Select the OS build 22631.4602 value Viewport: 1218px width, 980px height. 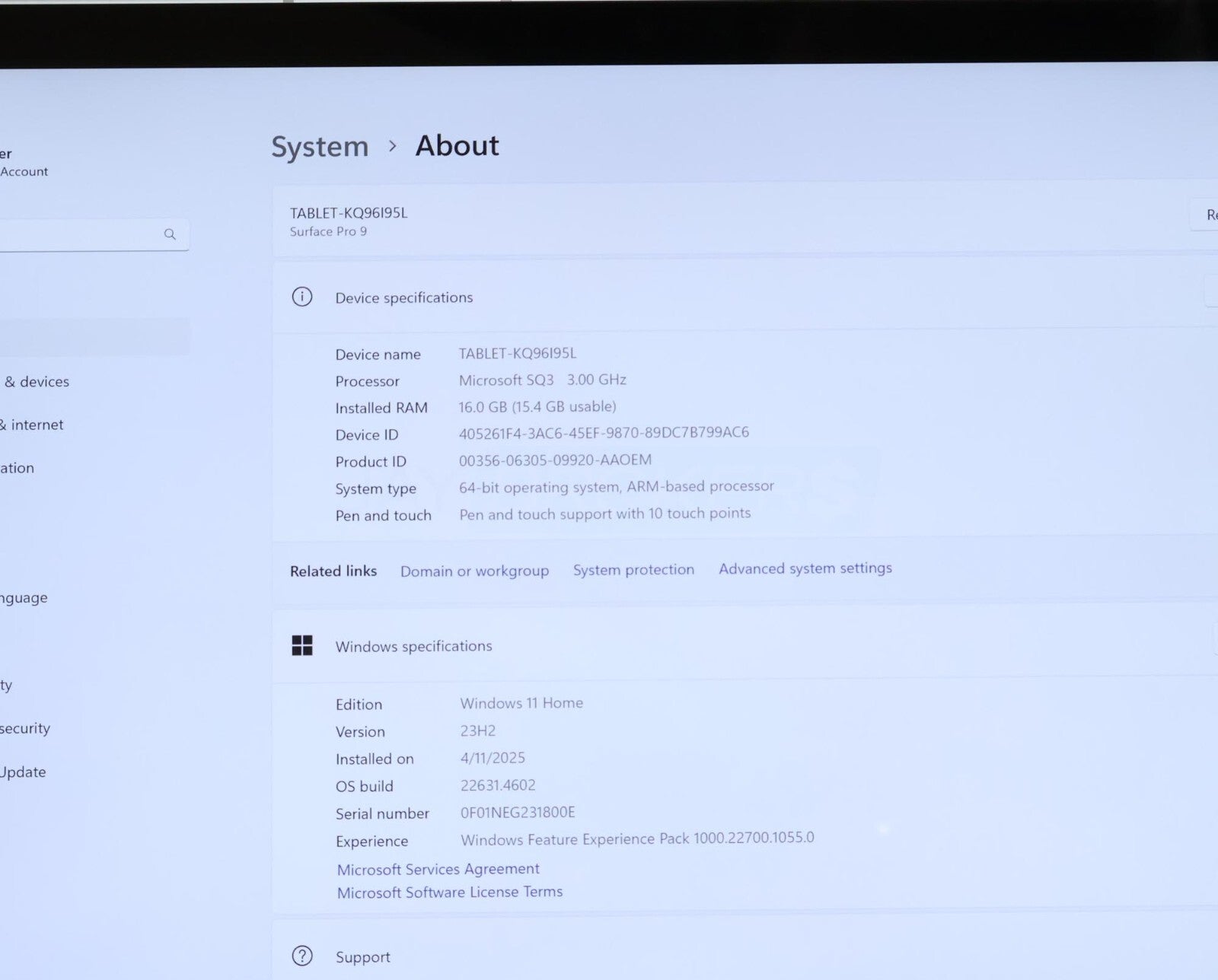point(498,785)
